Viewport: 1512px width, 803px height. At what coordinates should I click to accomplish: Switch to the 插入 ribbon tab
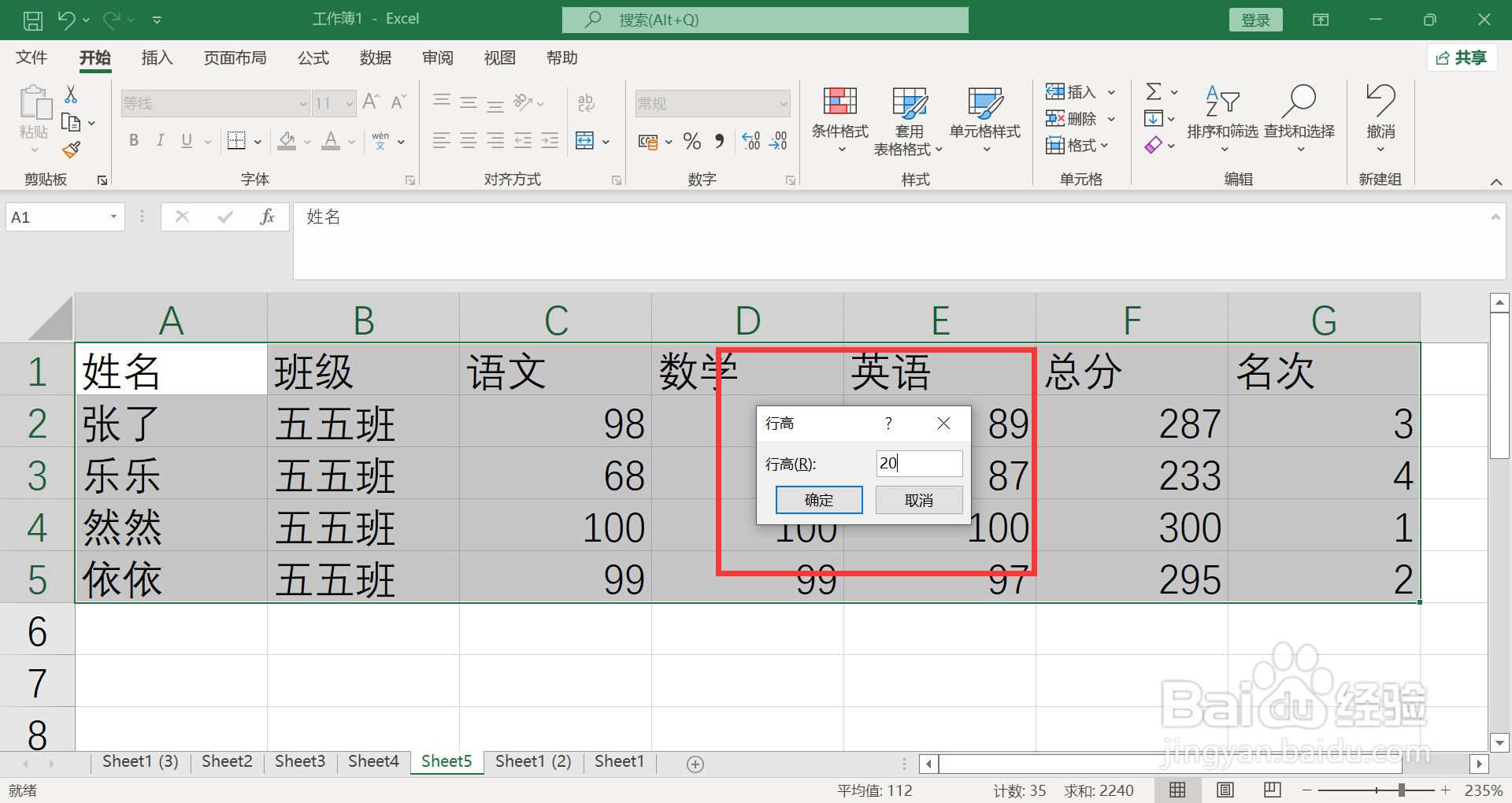[157, 58]
